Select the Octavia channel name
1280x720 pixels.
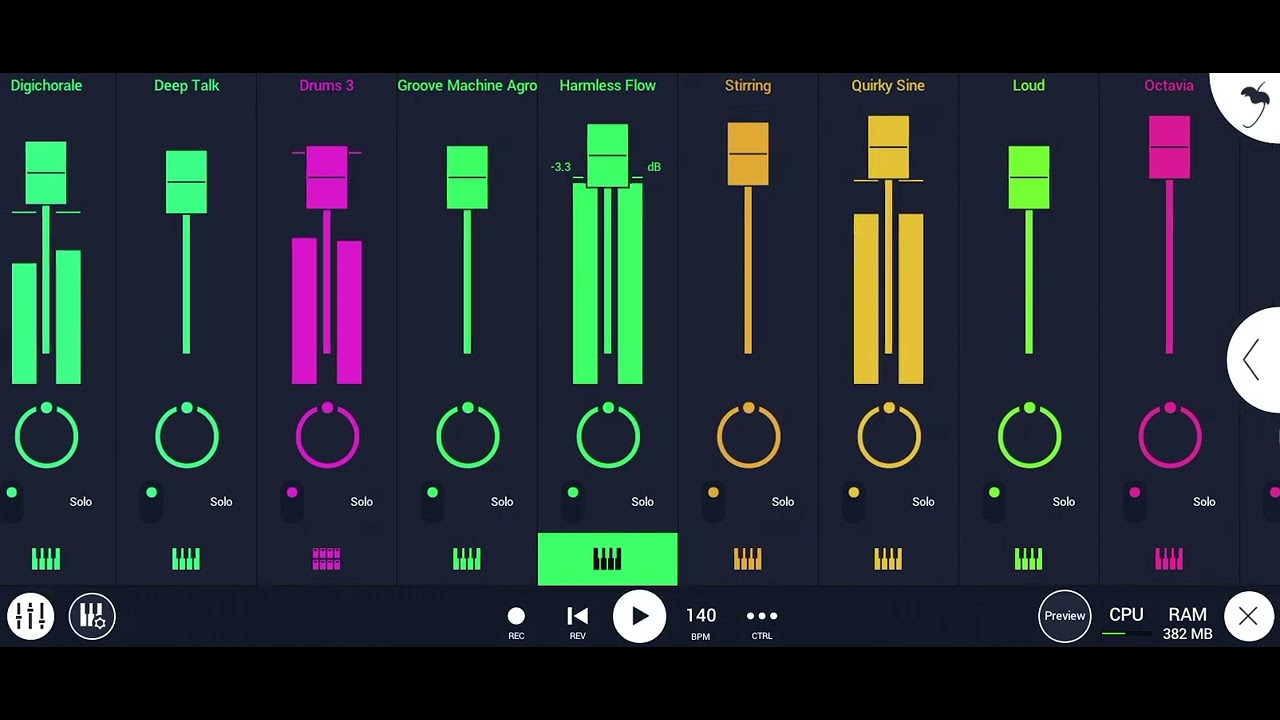click(1169, 86)
